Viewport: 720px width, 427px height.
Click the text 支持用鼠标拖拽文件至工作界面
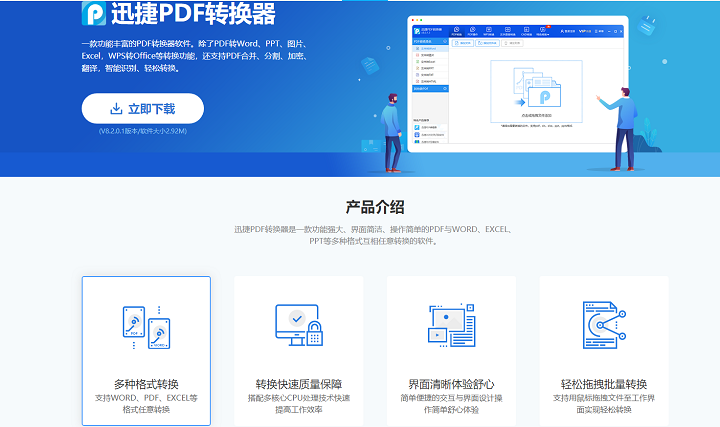604,404
